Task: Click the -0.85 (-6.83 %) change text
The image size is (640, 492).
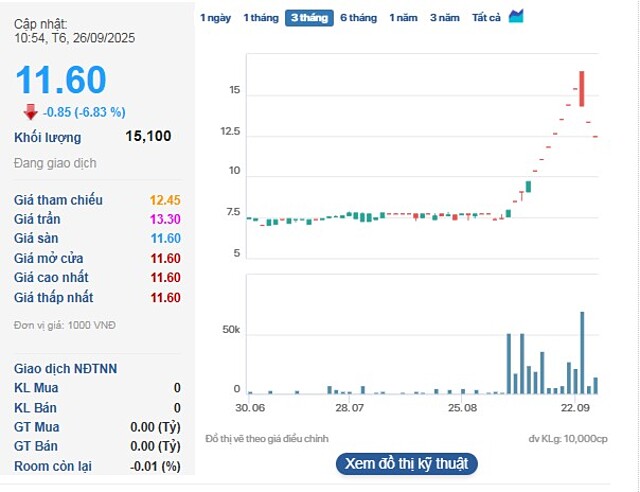Action: click(x=84, y=112)
